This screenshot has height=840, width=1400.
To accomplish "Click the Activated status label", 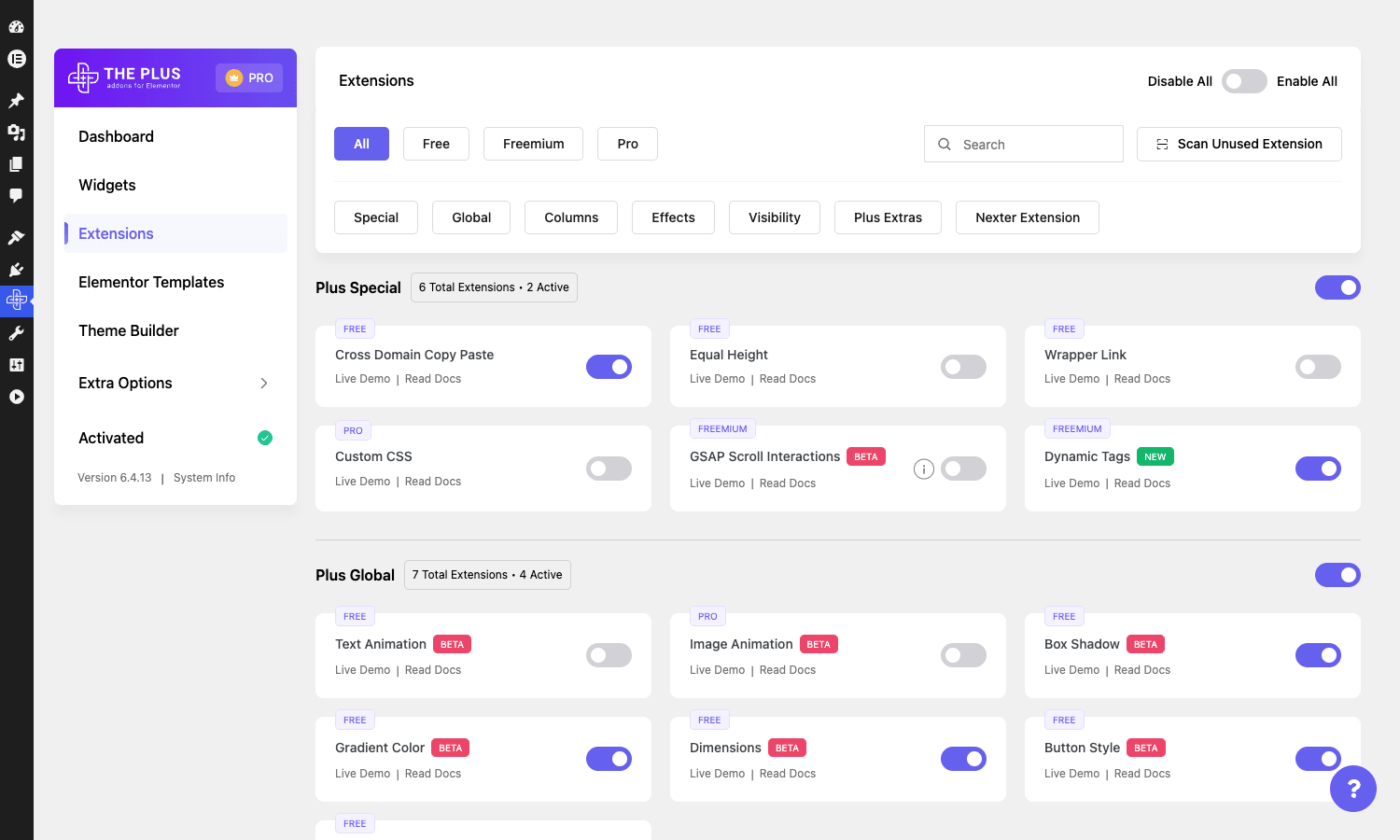I will 111,438.
